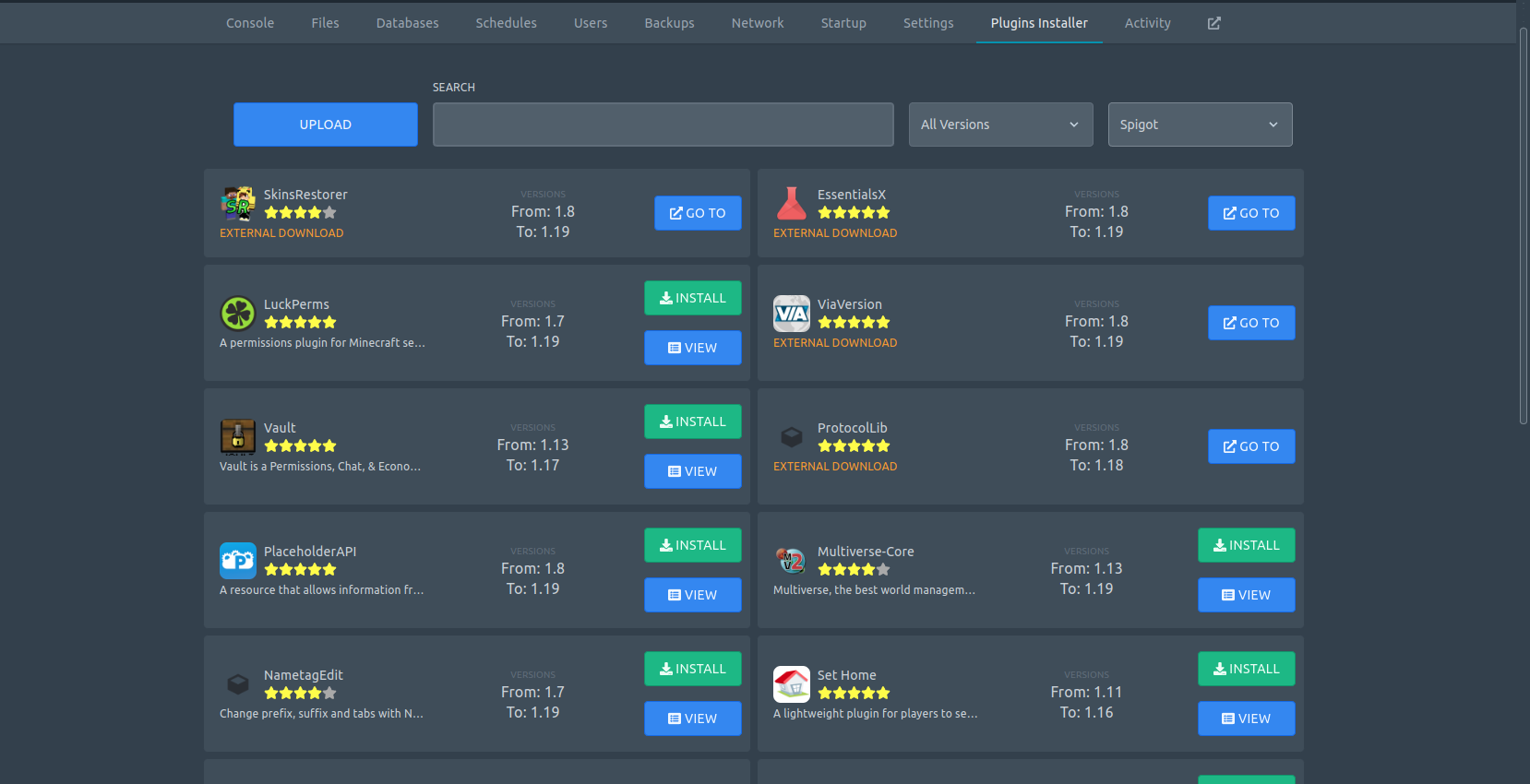View Multiverse-Core plugin details
Image resolution: width=1530 pixels, height=784 pixels.
click(1247, 595)
